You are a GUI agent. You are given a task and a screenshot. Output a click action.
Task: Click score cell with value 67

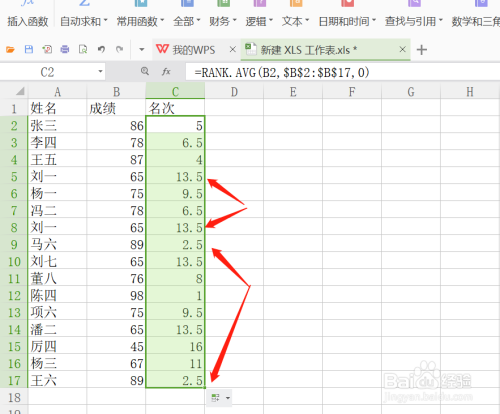tap(116, 363)
